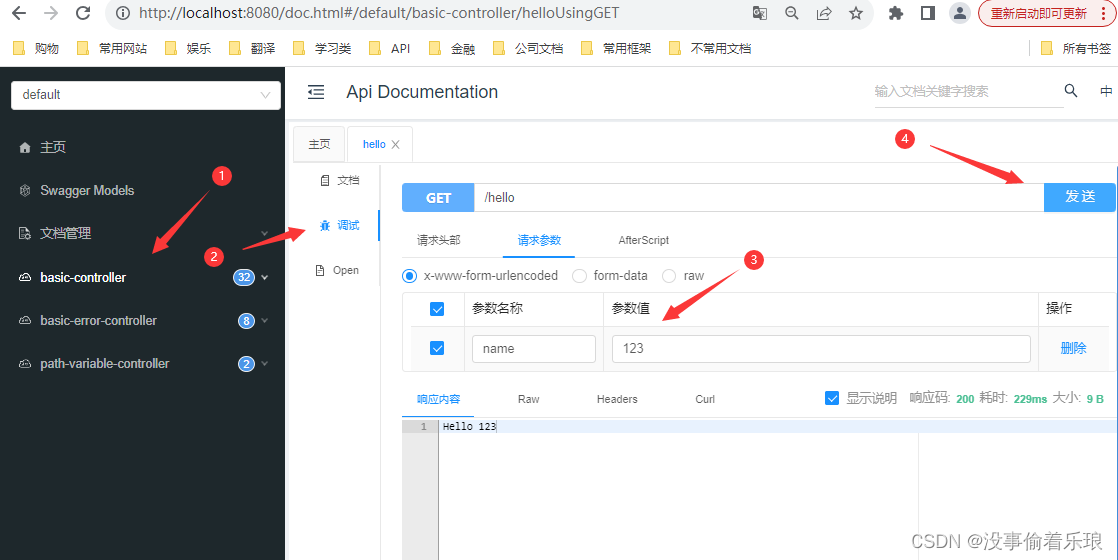This screenshot has width=1118, height=560.
Task: Click the /hello URL input field
Action: coord(759,198)
